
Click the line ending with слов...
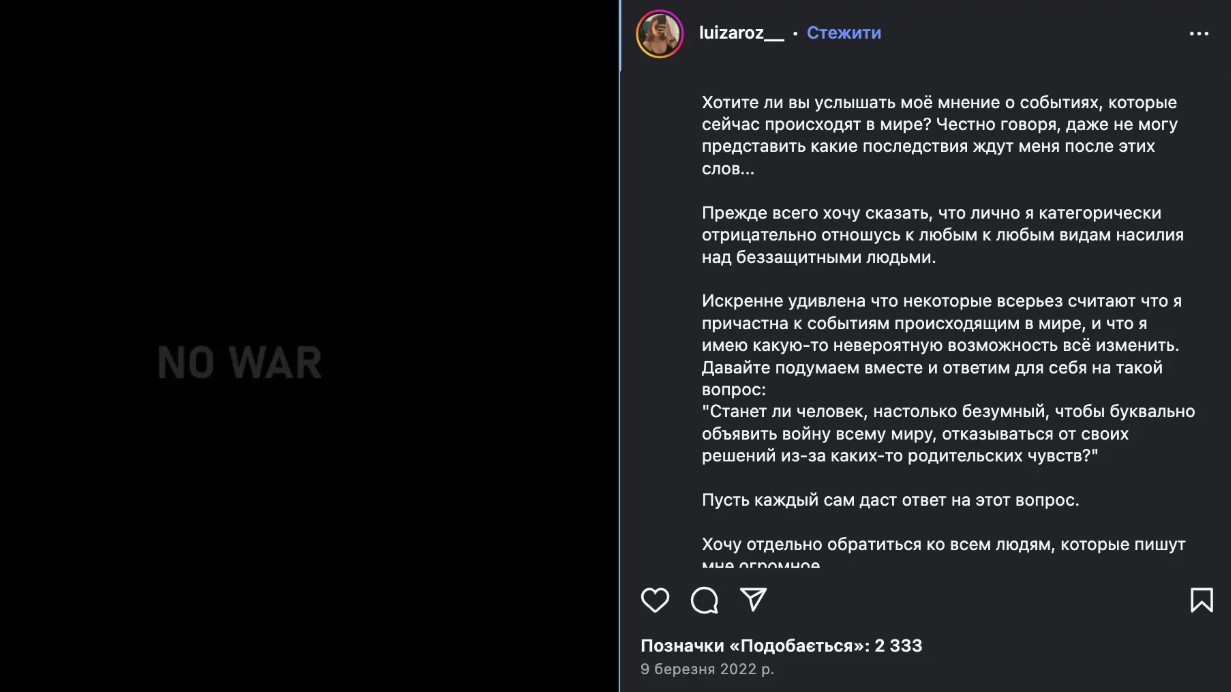pyautogui.click(x=728, y=168)
